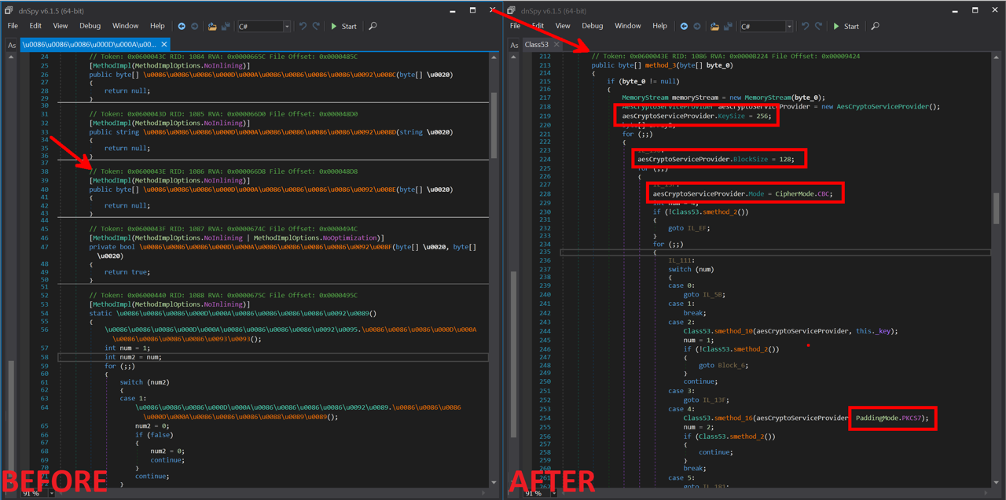Close the Class53 tab
The image size is (1006, 500).
click(x=558, y=45)
